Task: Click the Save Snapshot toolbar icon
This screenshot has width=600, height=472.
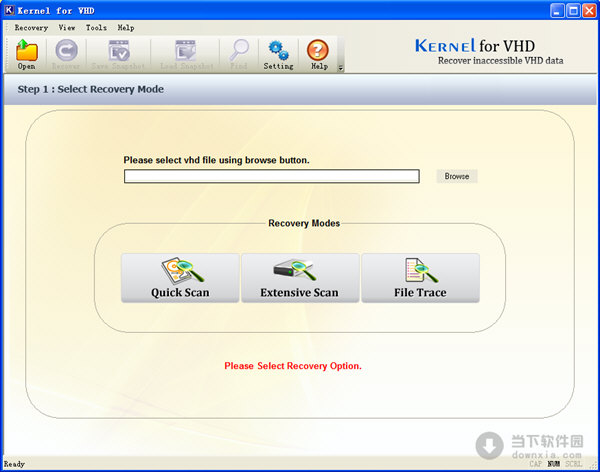Action: click(x=119, y=54)
